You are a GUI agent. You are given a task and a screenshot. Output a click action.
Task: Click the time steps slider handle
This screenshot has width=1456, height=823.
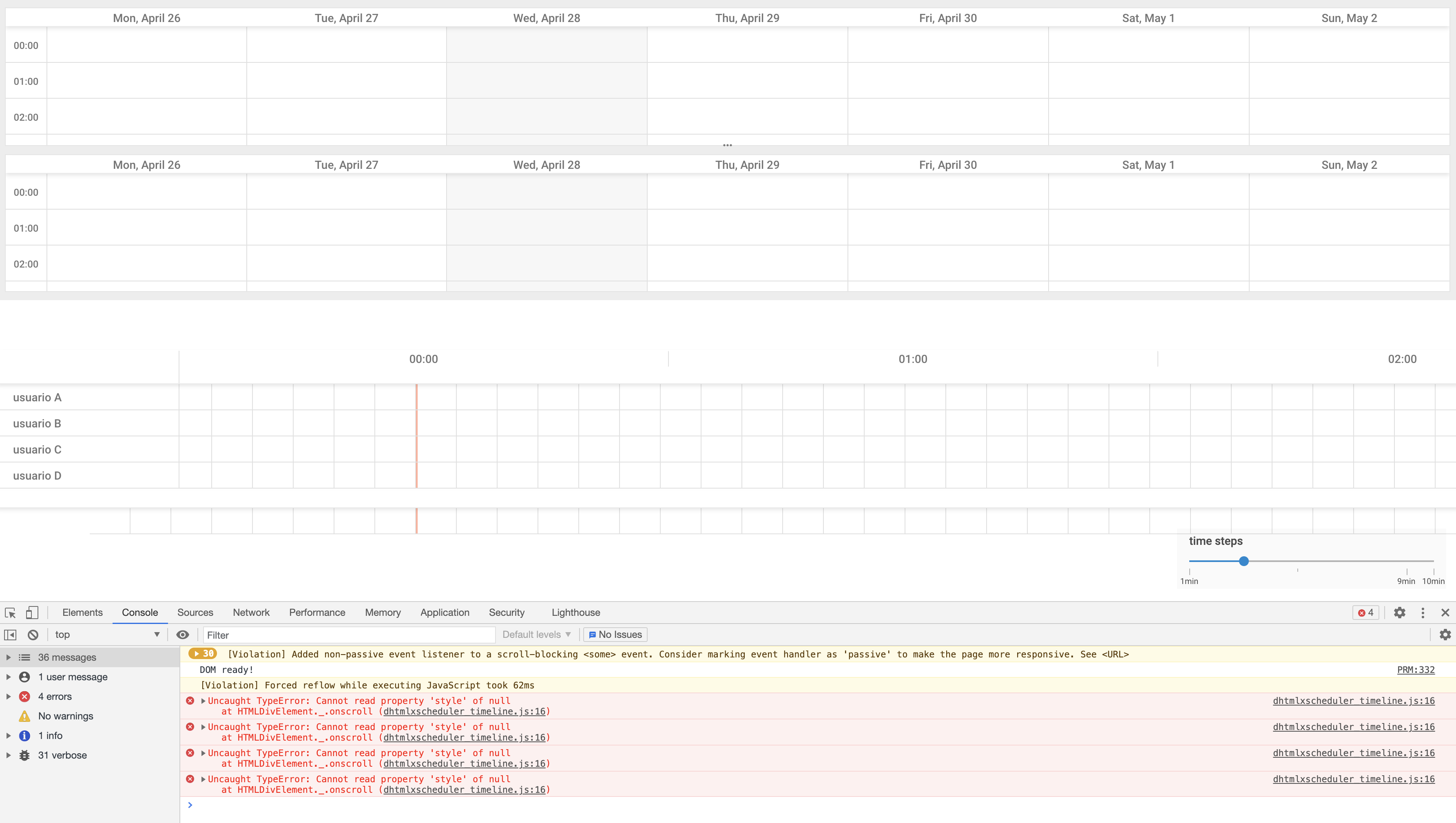[x=1244, y=561]
